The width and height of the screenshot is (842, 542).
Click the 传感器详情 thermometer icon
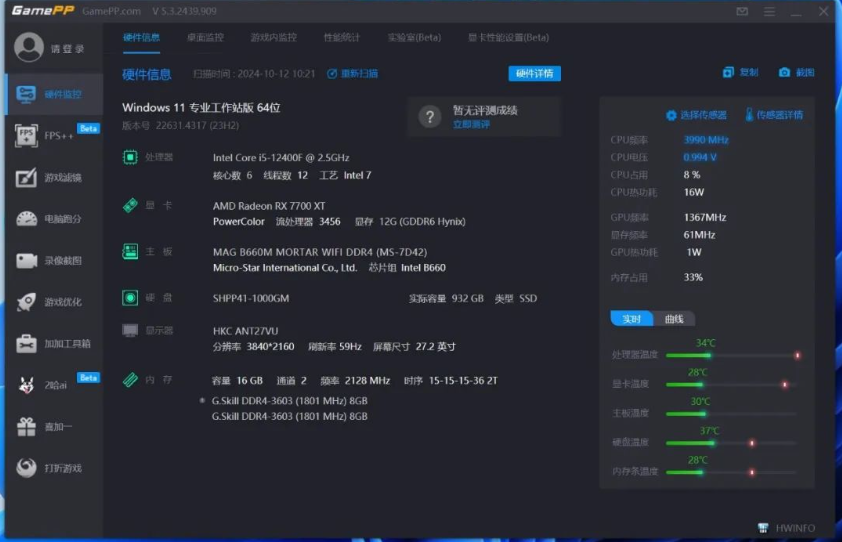point(749,114)
